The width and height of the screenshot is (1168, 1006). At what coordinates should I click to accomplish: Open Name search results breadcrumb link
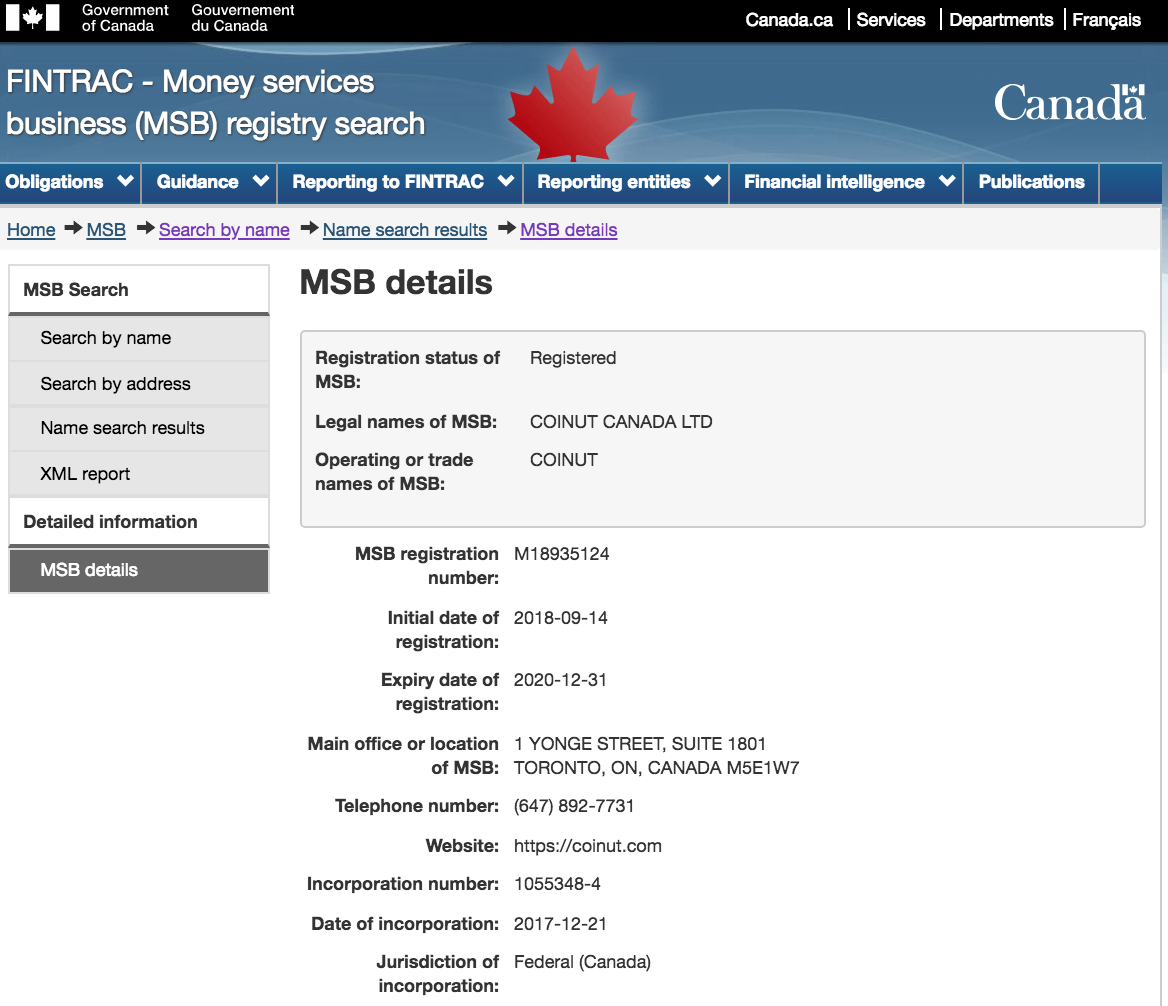(x=404, y=230)
